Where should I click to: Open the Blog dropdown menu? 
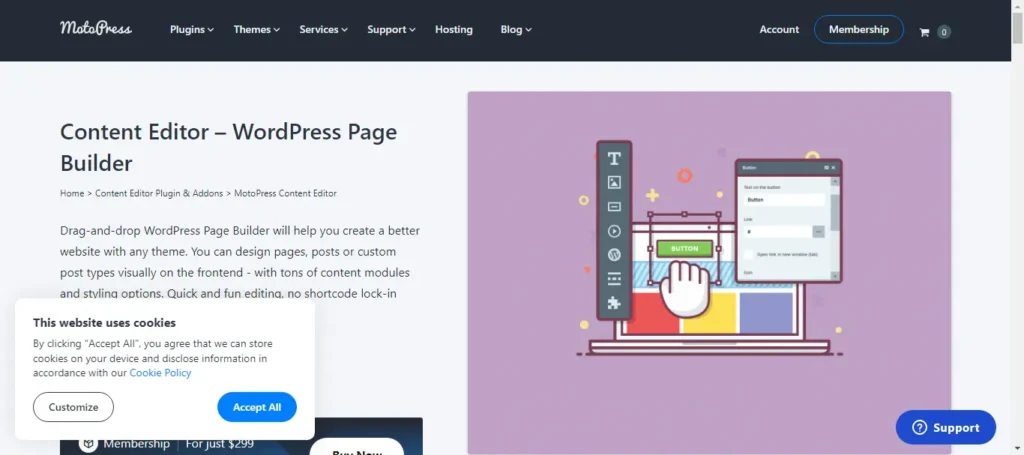click(x=516, y=29)
